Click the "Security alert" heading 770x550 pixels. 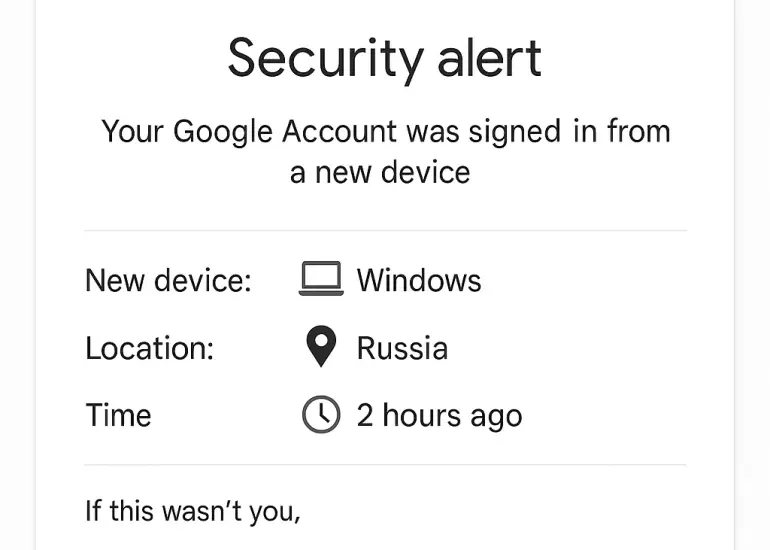pos(385,58)
